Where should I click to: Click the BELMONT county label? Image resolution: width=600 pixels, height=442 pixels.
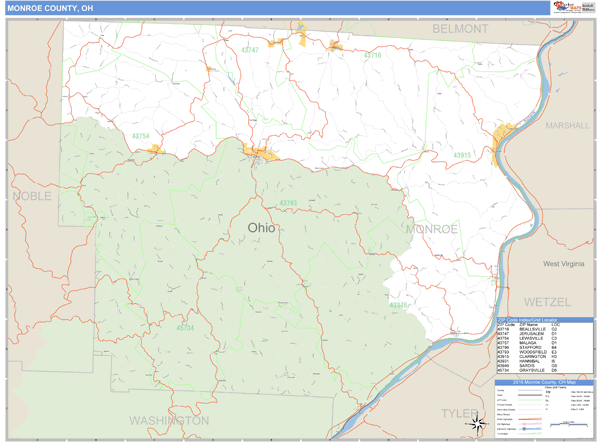point(460,30)
